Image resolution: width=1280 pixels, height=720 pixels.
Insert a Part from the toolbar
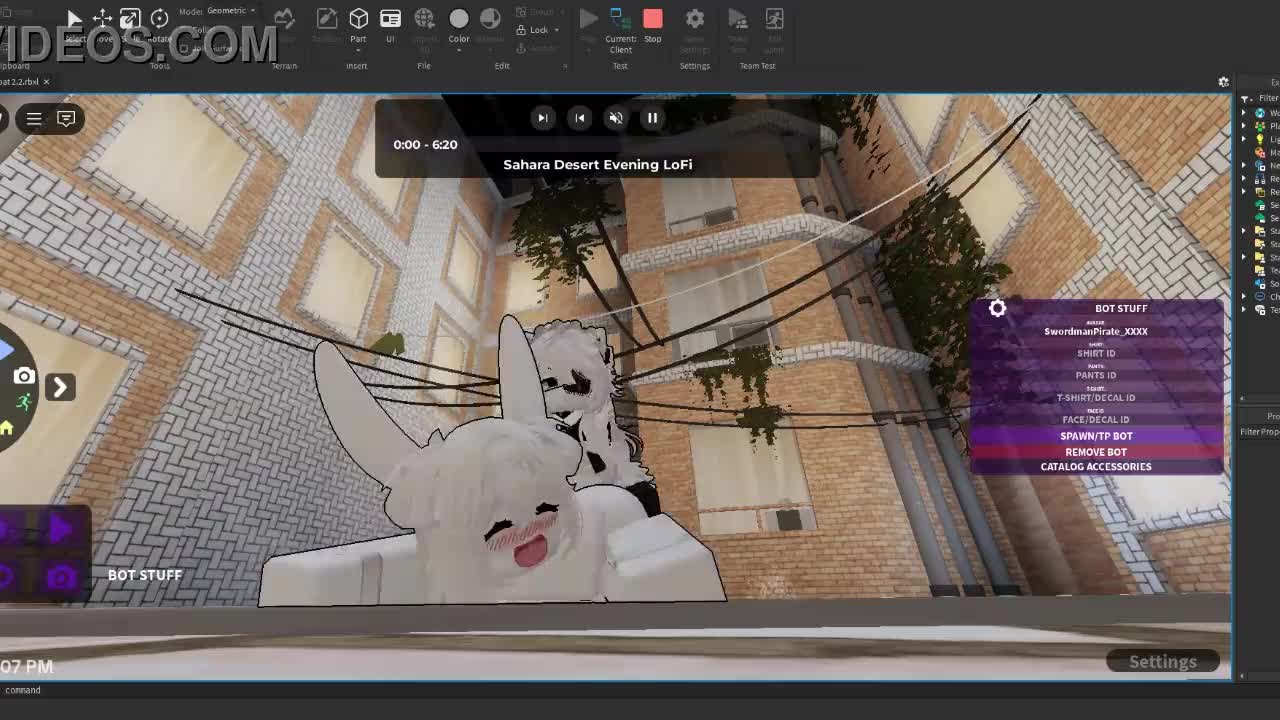[x=358, y=20]
